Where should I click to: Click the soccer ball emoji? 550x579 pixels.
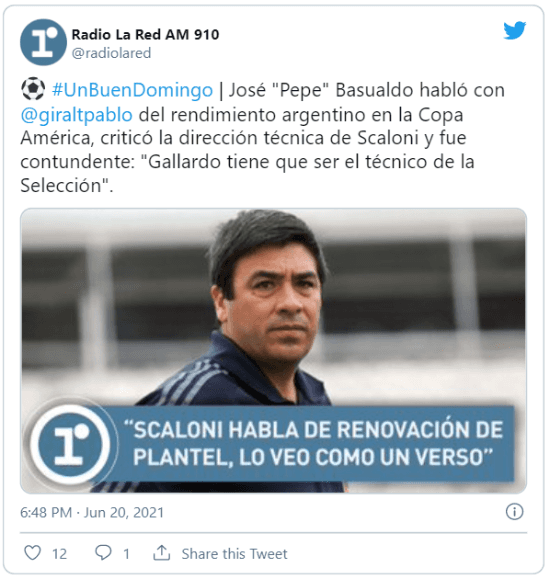pos(33,89)
